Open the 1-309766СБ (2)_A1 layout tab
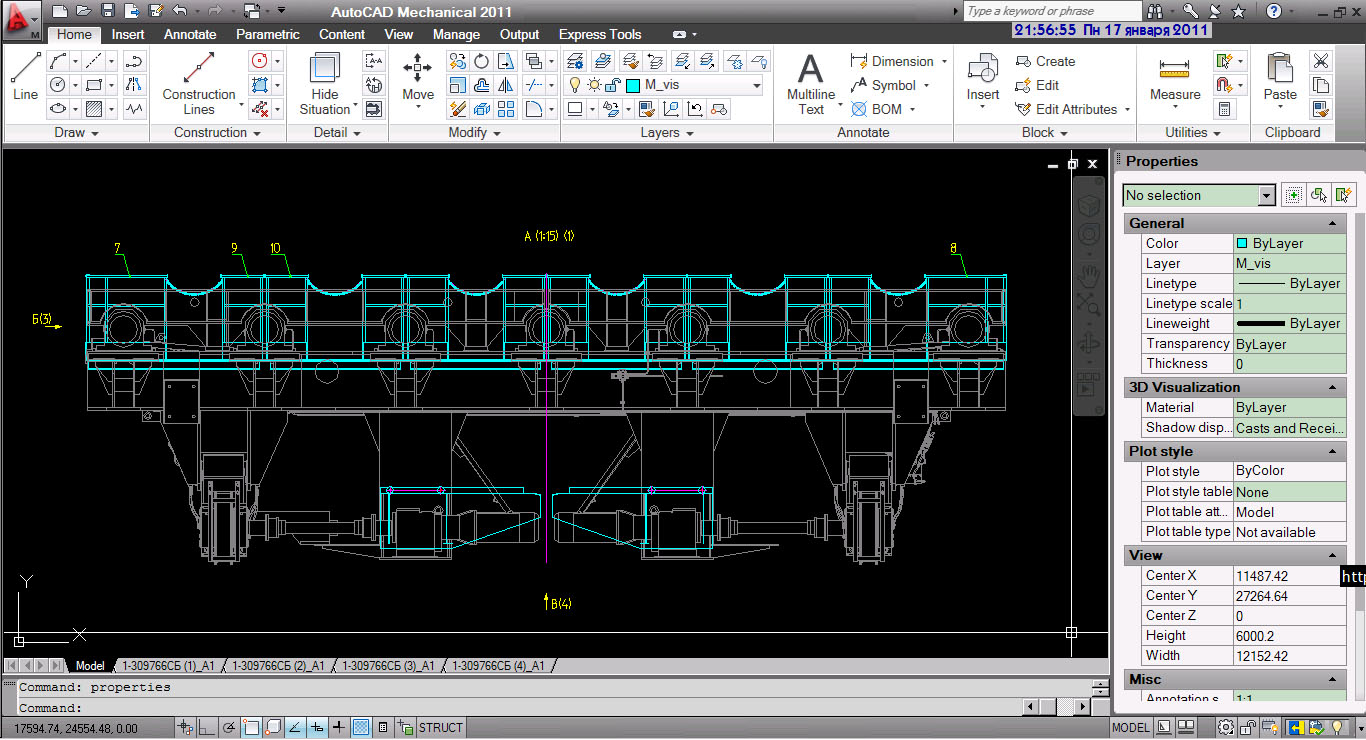 (278, 665)
